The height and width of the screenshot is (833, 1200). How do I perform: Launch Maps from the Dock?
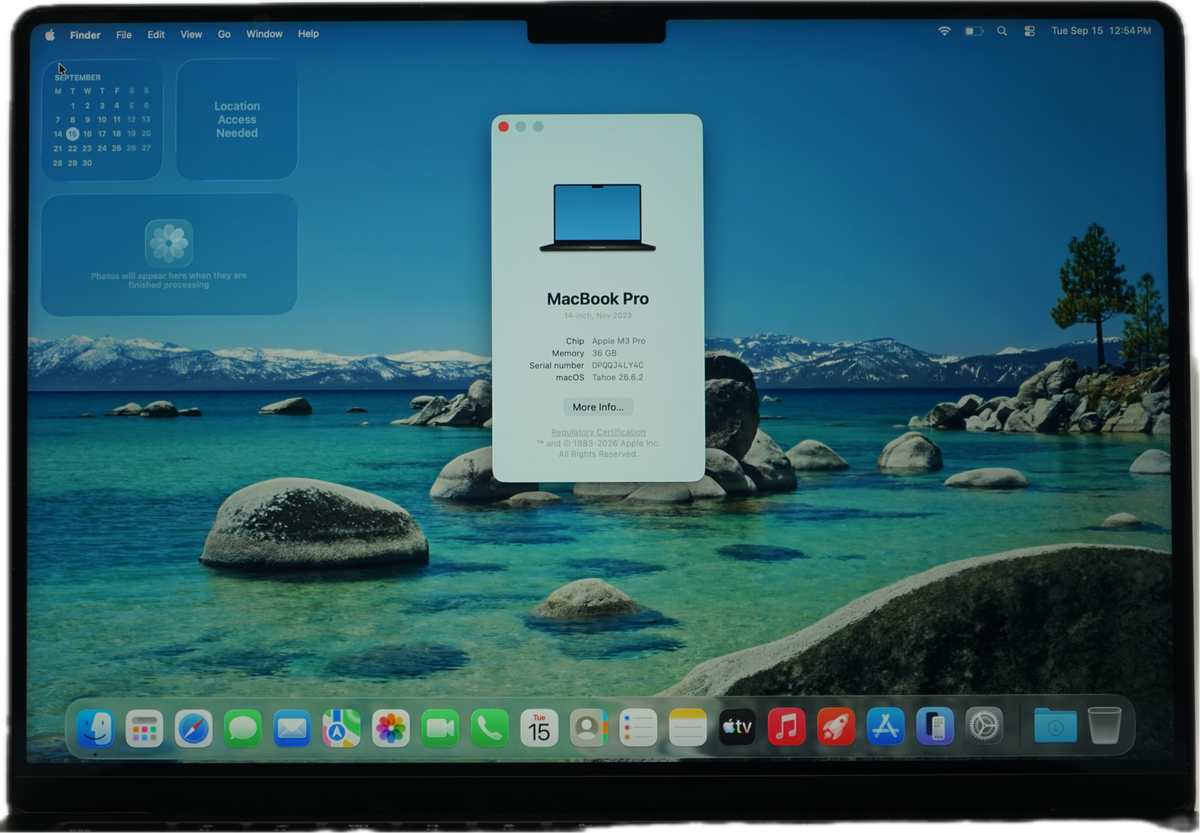click(341, 728)
